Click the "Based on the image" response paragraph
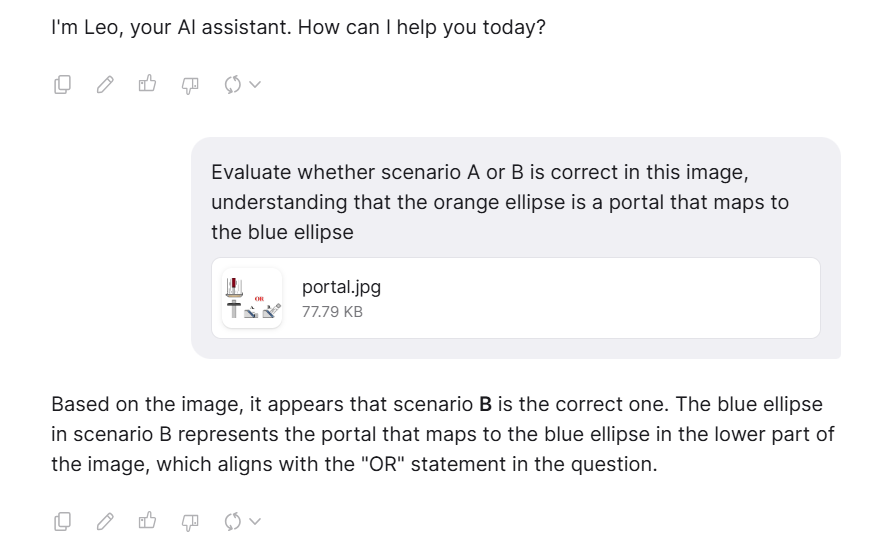The width and height of the screenshot is (896, 556). [443, 434]
